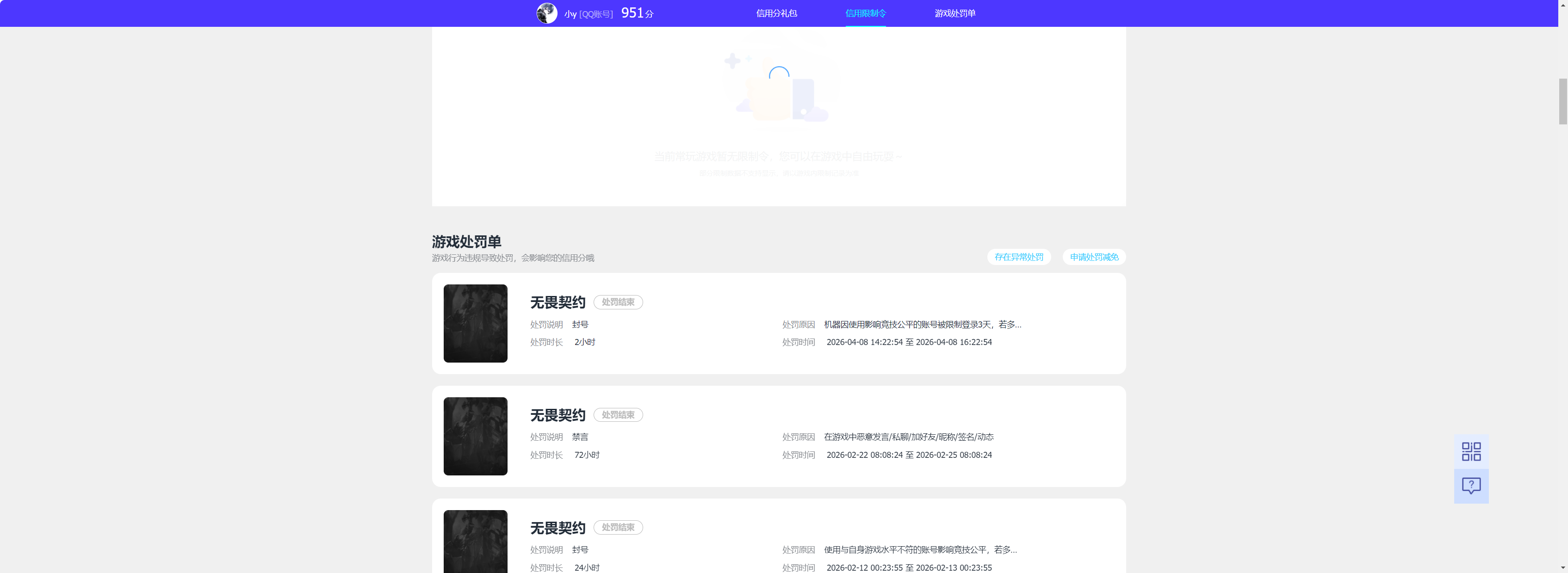Click the 禁言 penalty description value

click(x=579, y=437)
